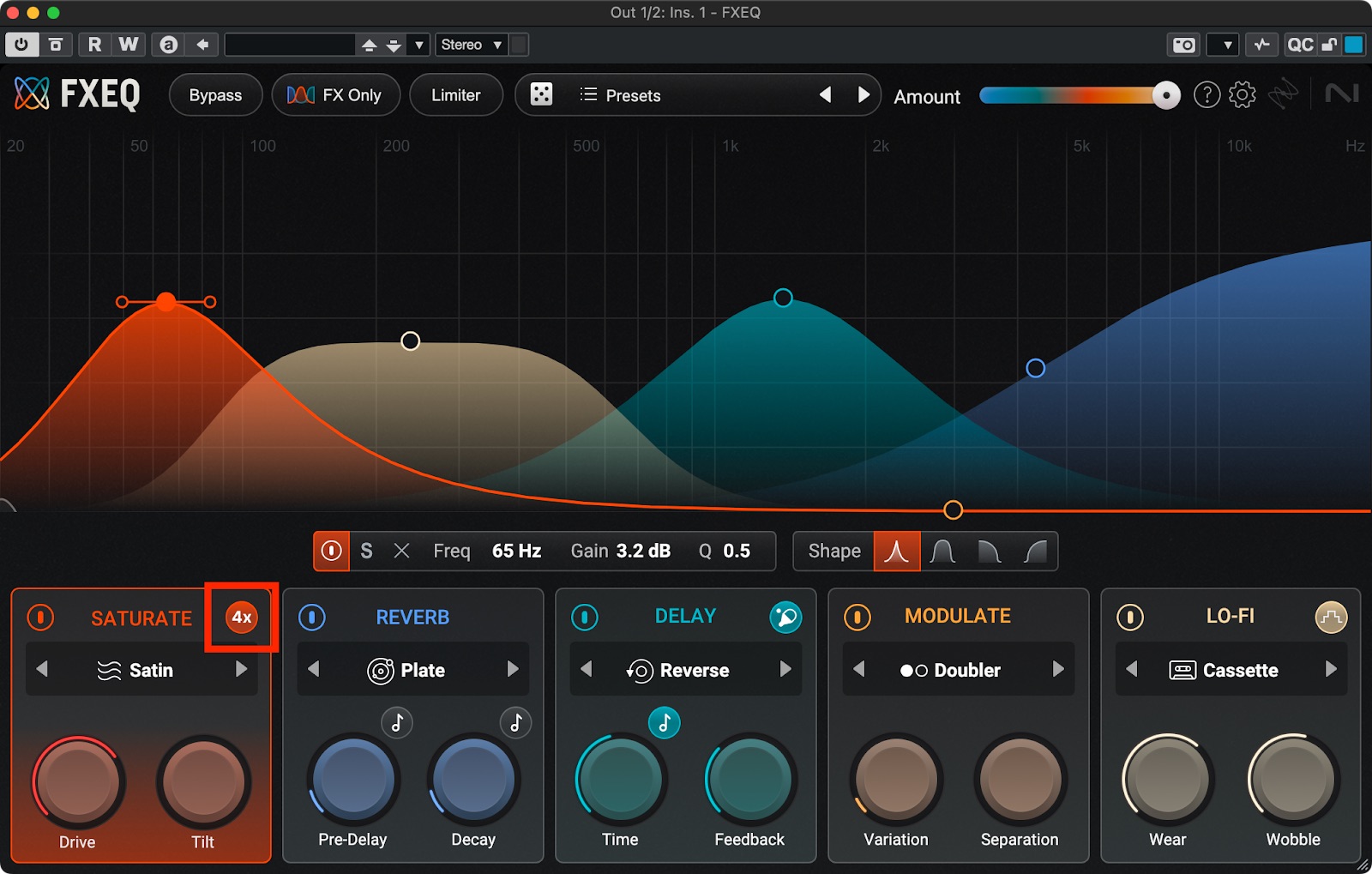The image size is (1372, 874).
Task: Click the Drive knob
Action: 78,782
